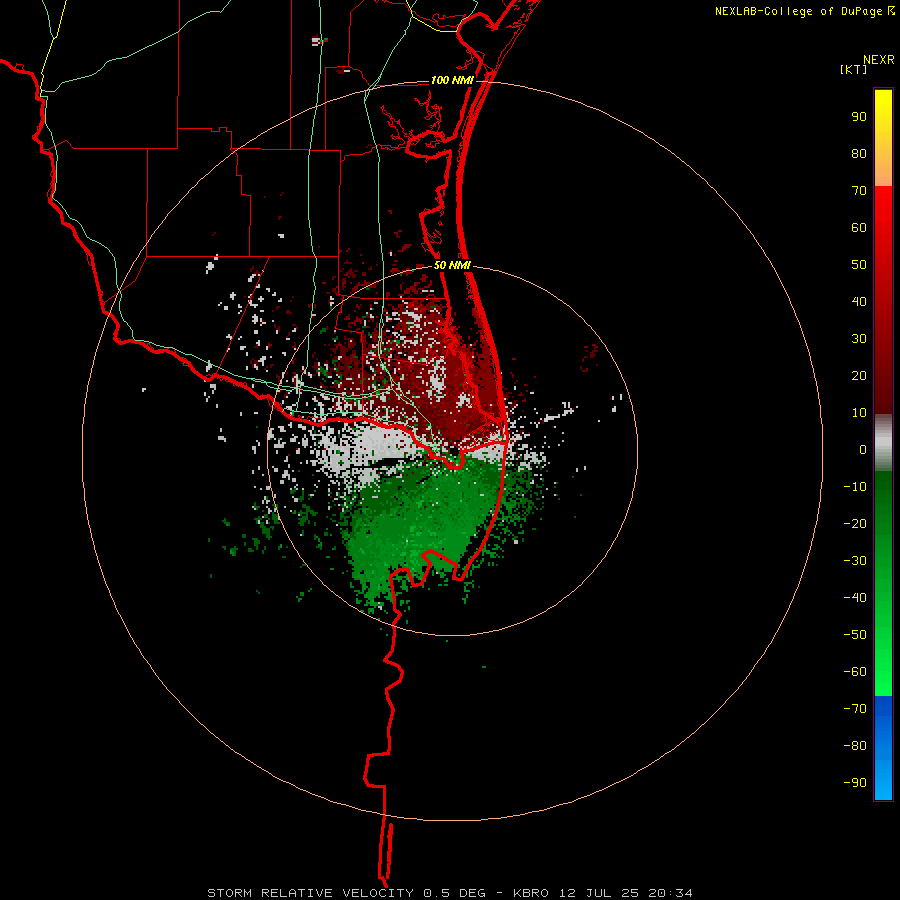Viewport: 900px width, 900px height.
Task: Click the -10 value on the velocity scale
Action: tap(855, 487)
